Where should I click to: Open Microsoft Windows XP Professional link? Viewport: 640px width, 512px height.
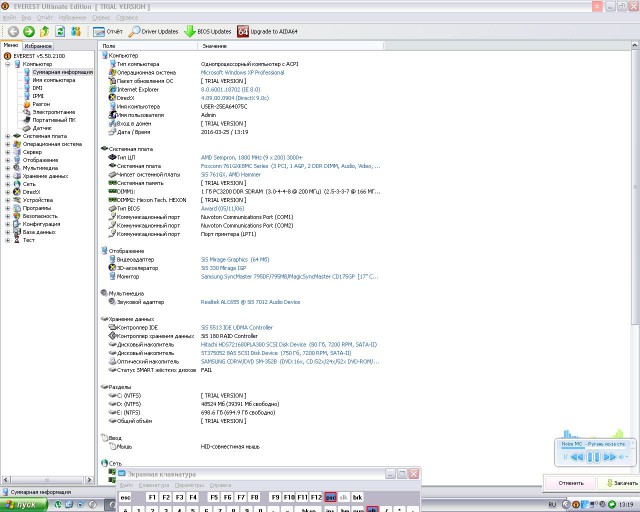point(242,72)
